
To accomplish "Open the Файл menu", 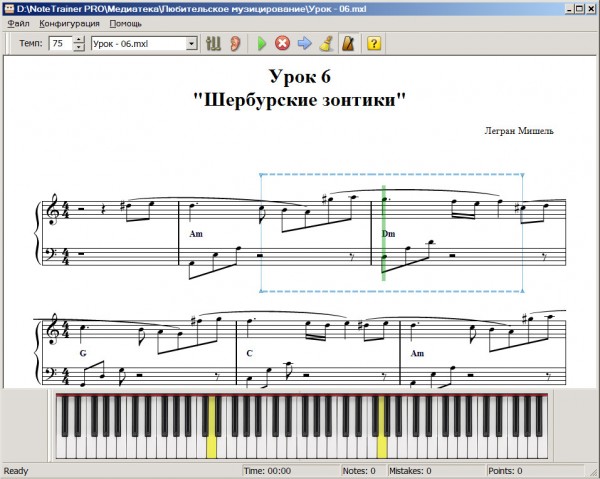I will click(18, 22).
